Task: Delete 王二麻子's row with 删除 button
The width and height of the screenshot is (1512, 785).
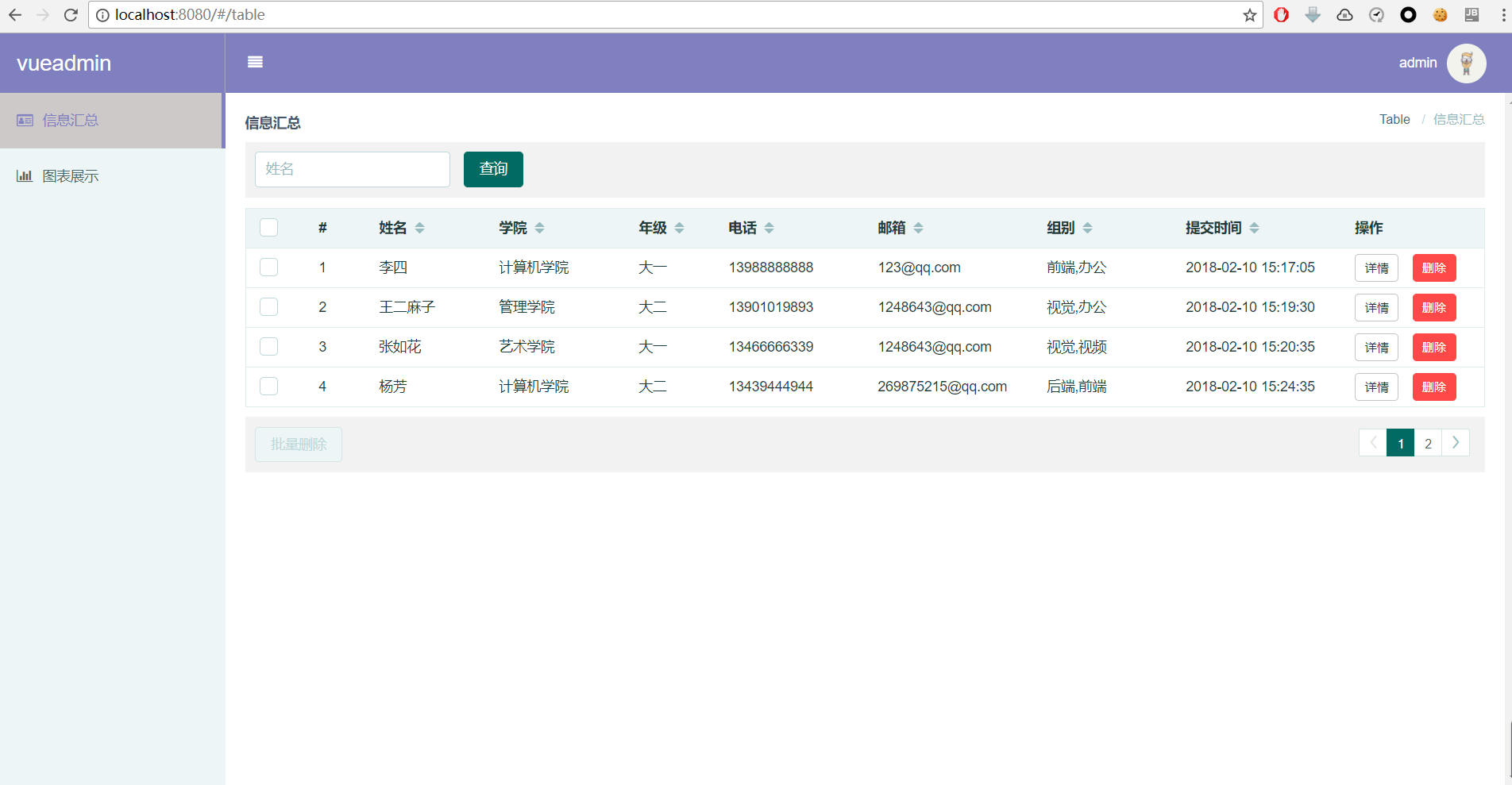Action: (1434, 308)
